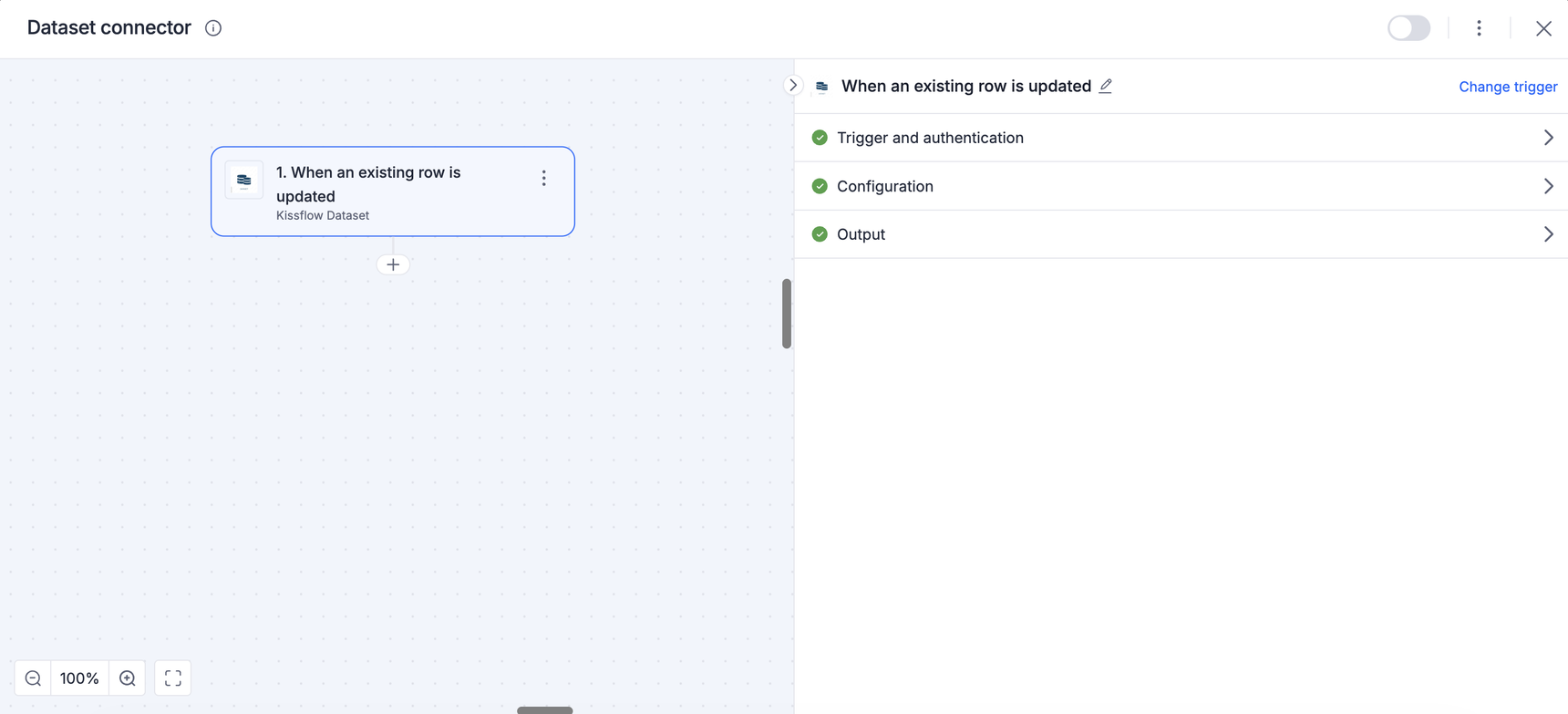This screenshot has height=714, width=1568.
Task: Click the 100% zoom level display
Action: click(x=79, y=678)
